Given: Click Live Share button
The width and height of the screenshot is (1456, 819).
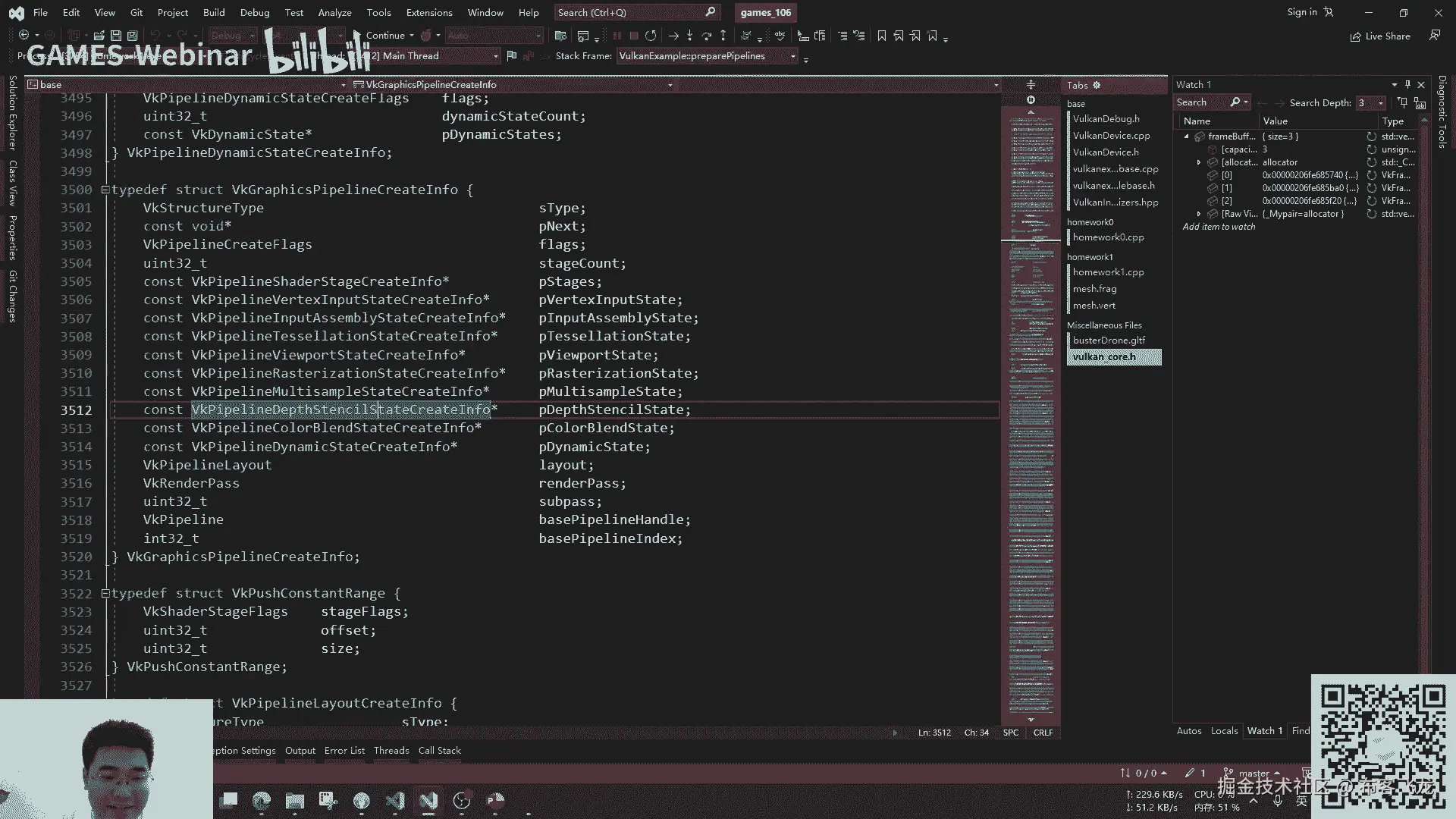Looking at the screenshot, I should (1380, 36).
